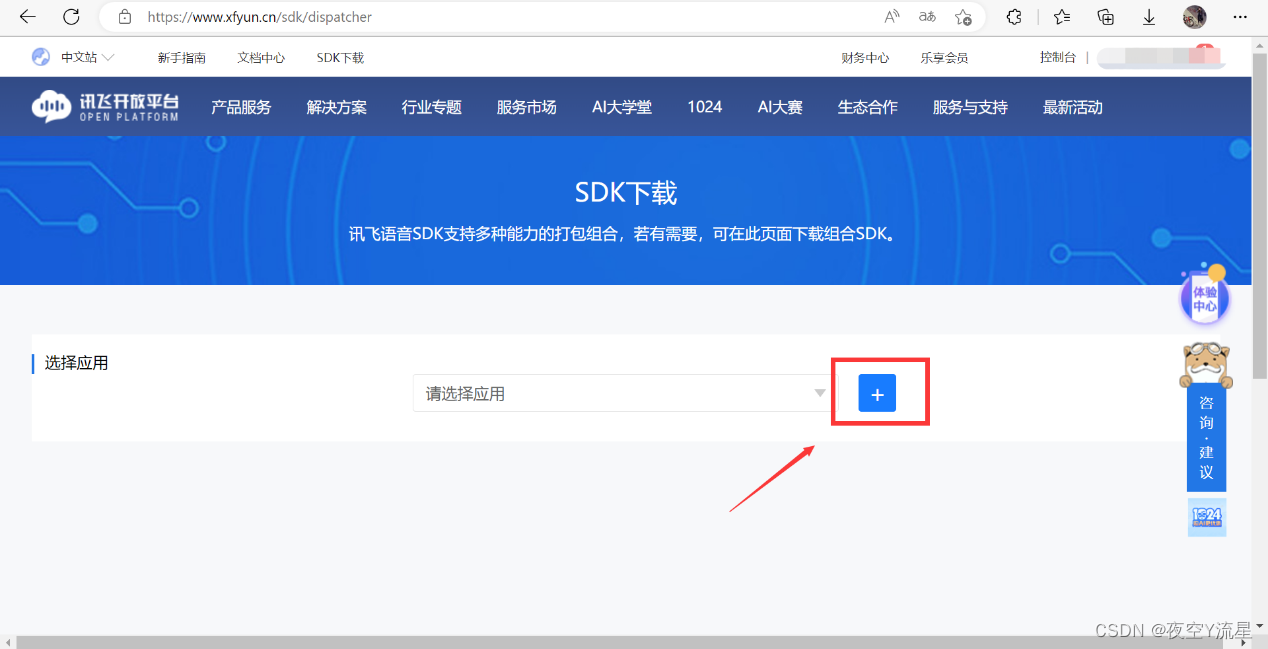Open browser extensions puzzle icon
Viewport: 1268px width, 649px height.
[x=1014, y=17]
